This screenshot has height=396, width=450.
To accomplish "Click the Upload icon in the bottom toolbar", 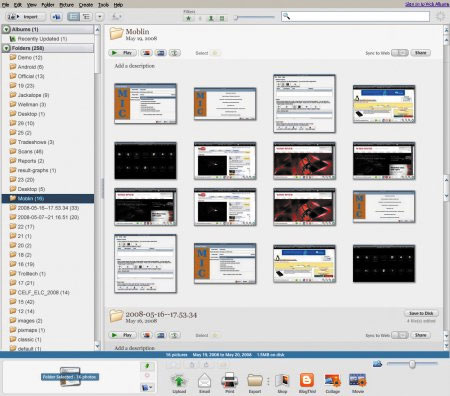I will [179, 381].
